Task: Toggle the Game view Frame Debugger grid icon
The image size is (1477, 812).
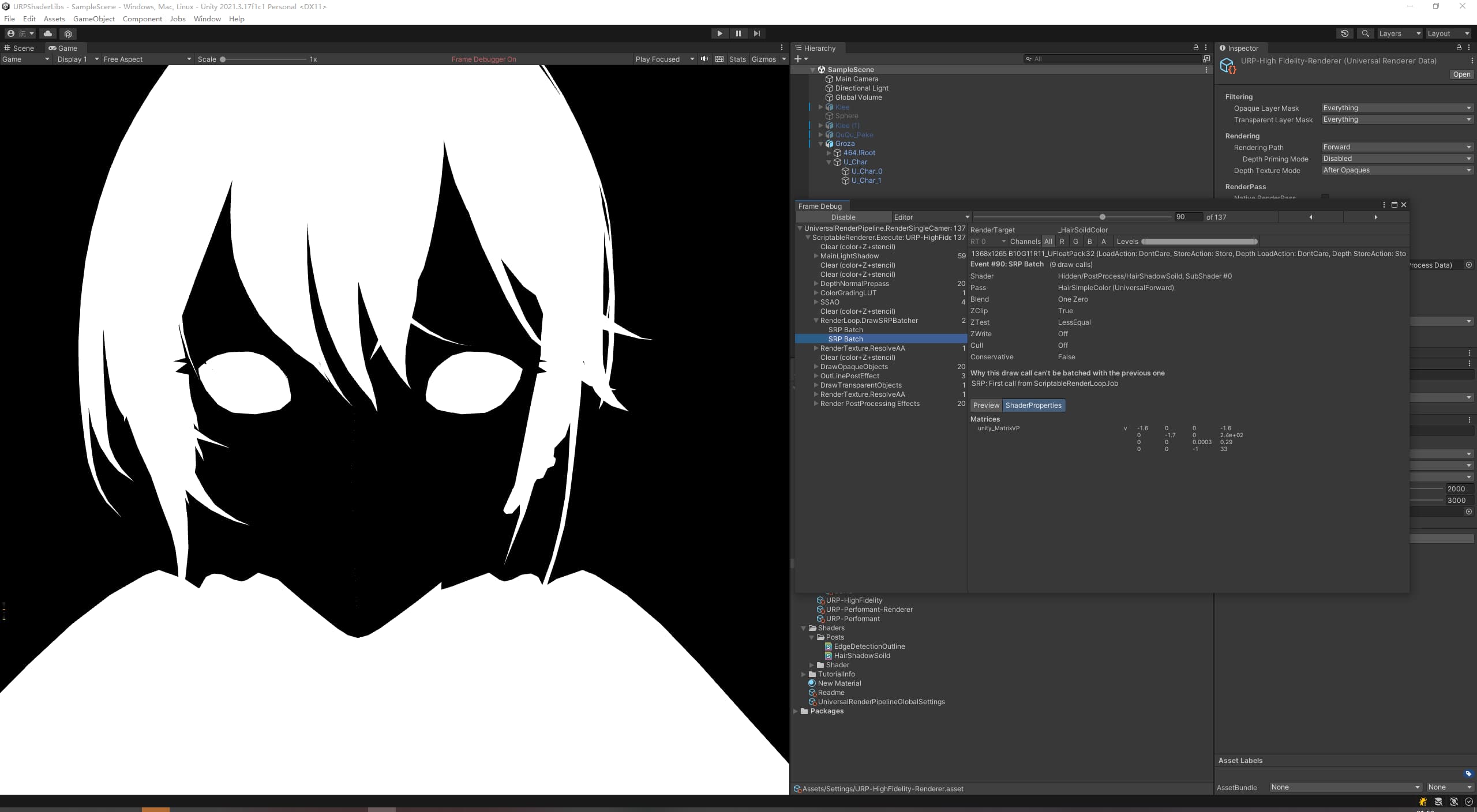Action: click(719, 59)
